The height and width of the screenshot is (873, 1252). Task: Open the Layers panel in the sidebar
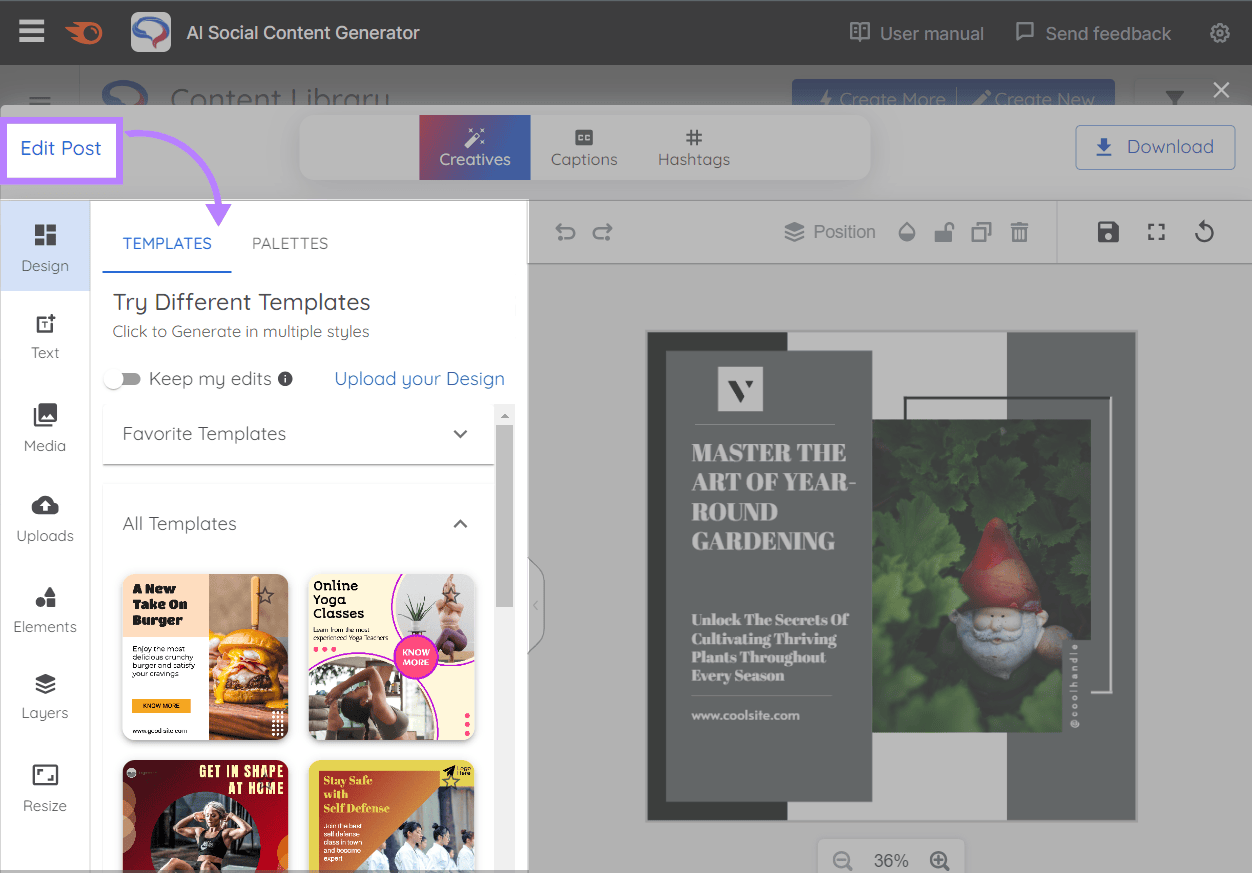pyautogui.click(x=44, y=698)
